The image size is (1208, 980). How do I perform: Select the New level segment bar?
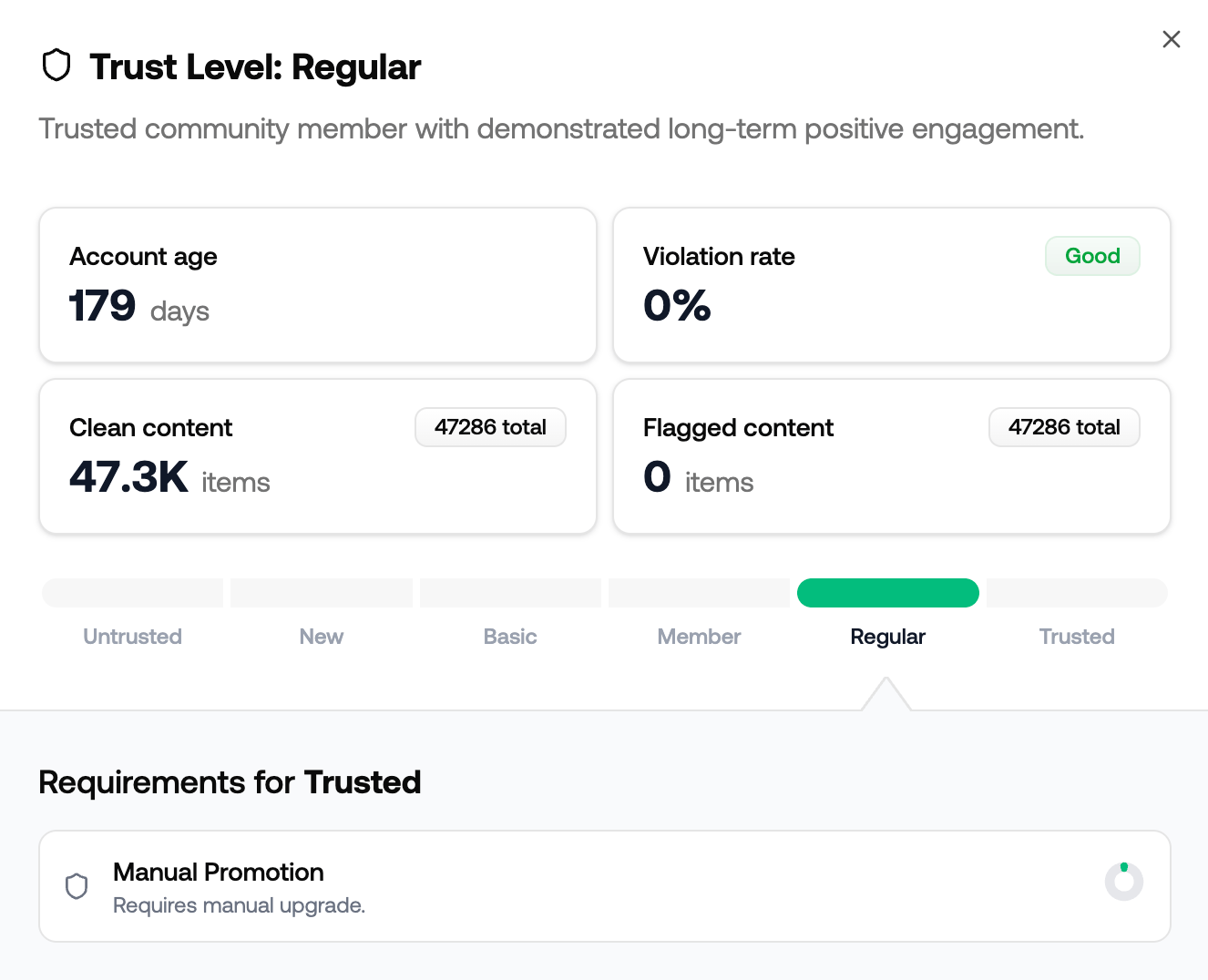322,593
